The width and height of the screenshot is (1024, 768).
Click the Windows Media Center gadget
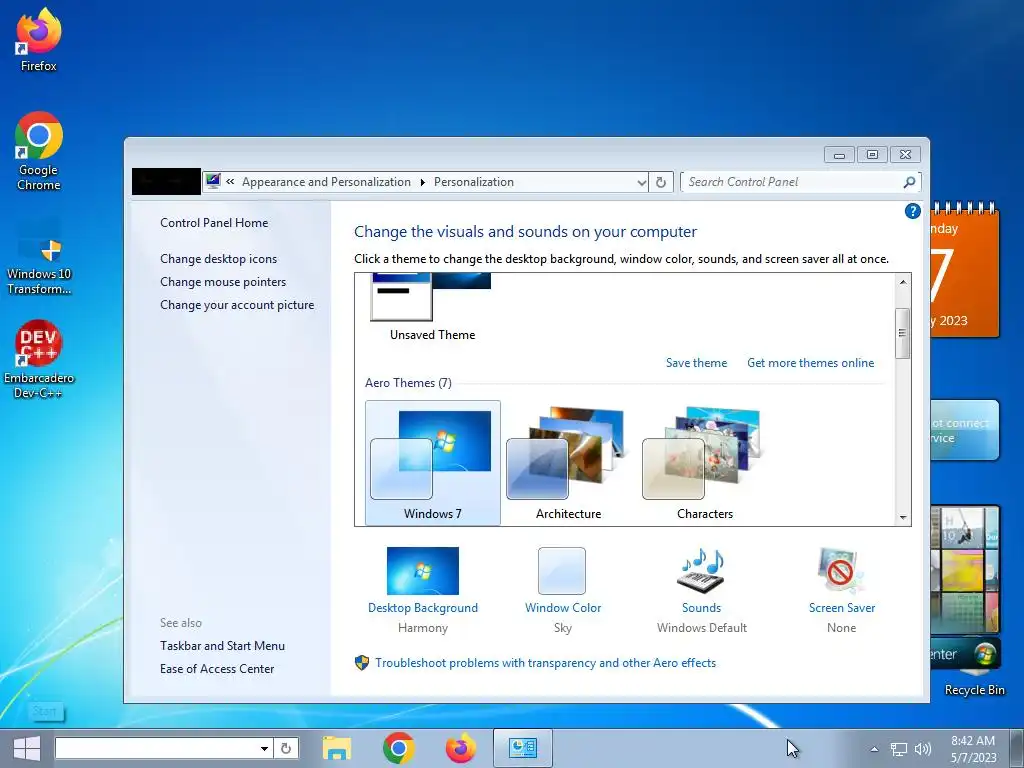tap(965, 654)
